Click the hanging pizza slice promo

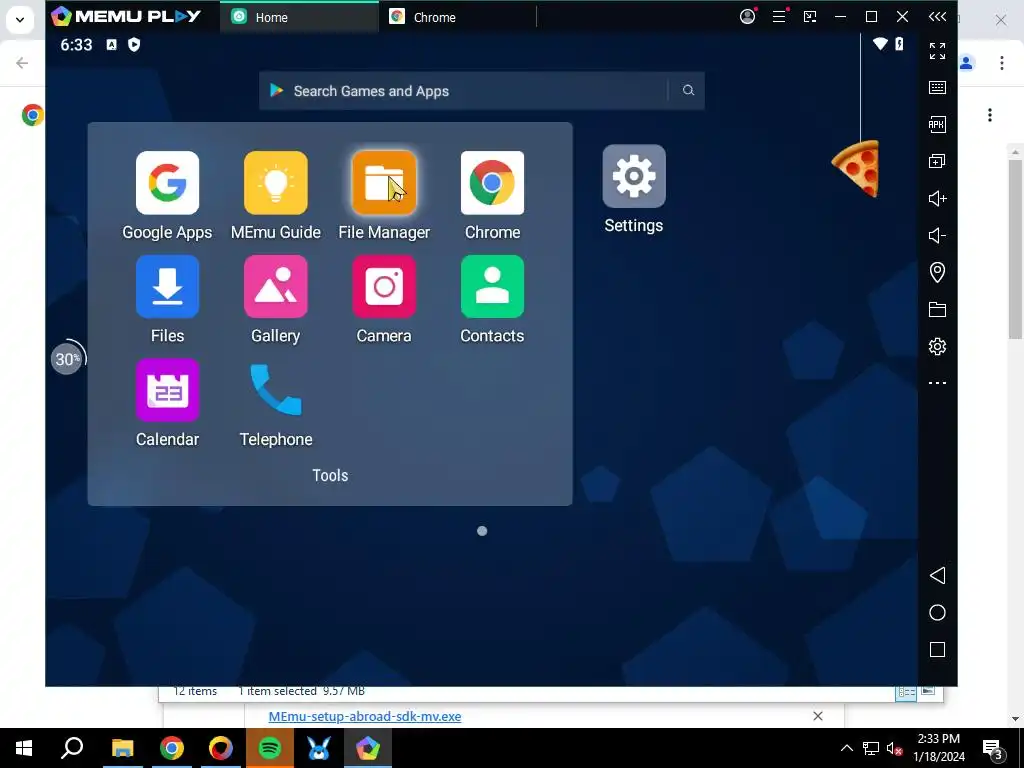(856, 168)
